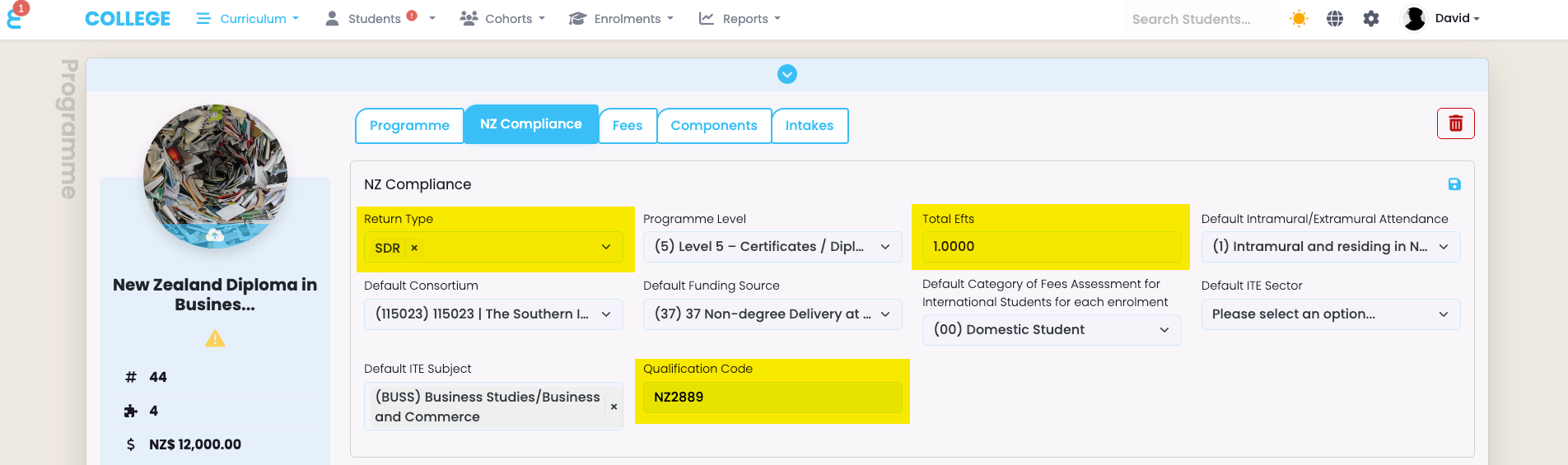Switch to the Fees tab

pos(628,126)
